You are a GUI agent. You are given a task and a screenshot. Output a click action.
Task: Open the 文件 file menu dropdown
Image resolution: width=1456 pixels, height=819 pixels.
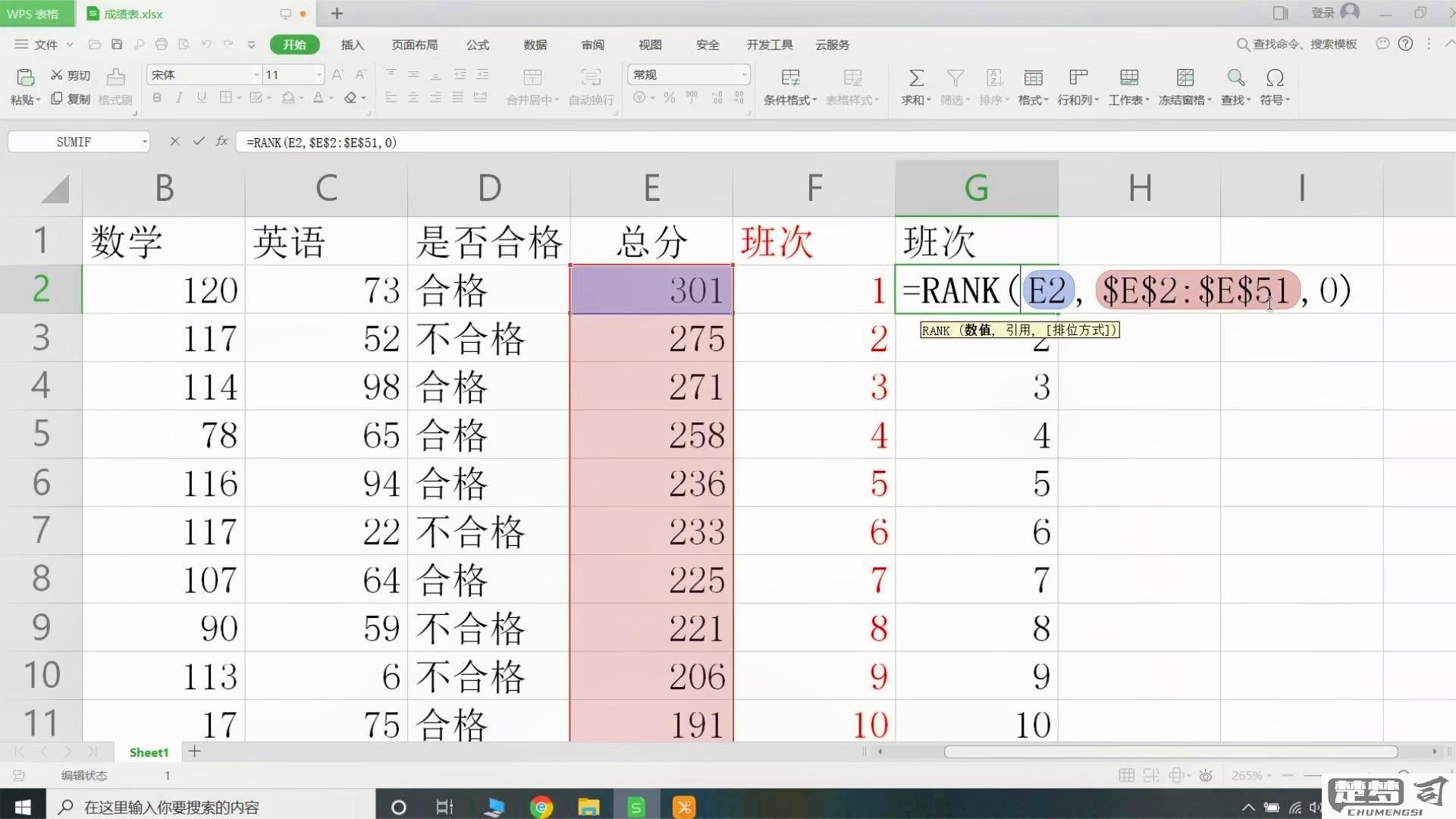pos(44,45)
